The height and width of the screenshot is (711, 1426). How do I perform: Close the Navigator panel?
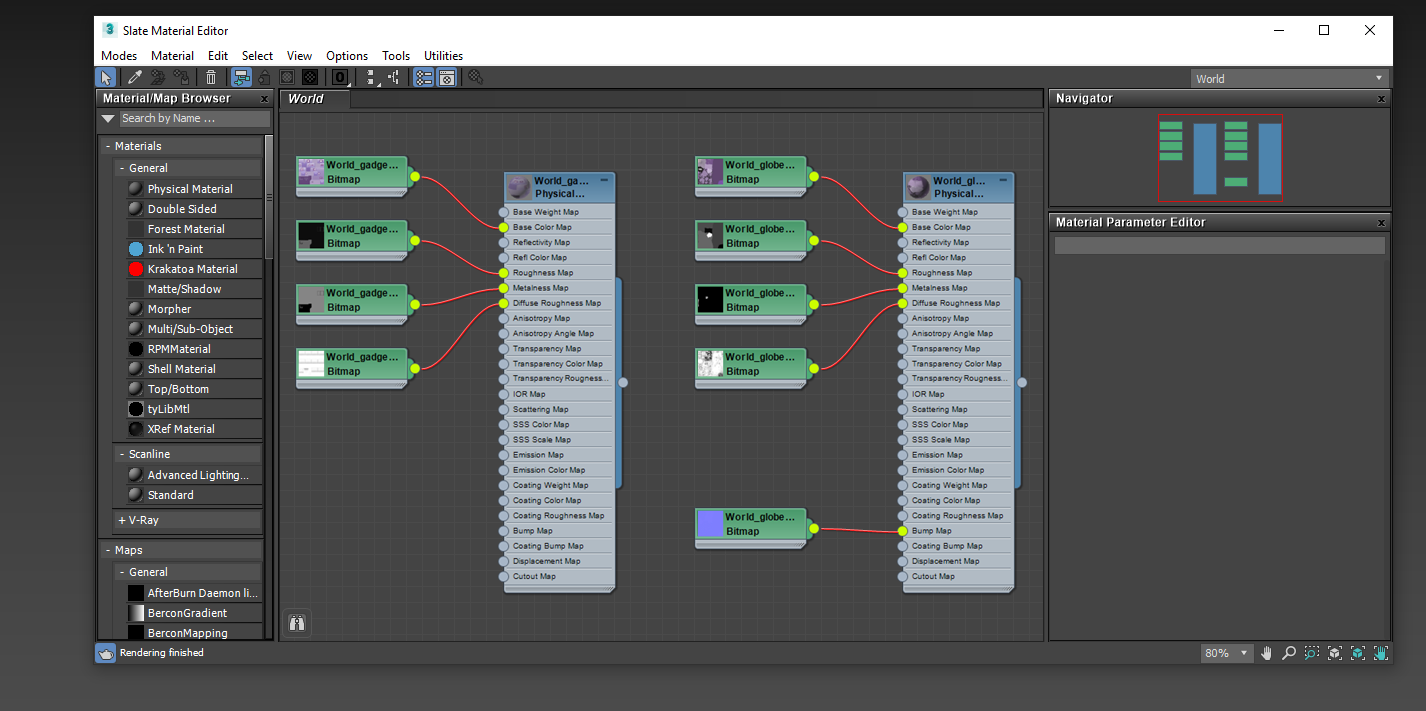[1381, 99]
